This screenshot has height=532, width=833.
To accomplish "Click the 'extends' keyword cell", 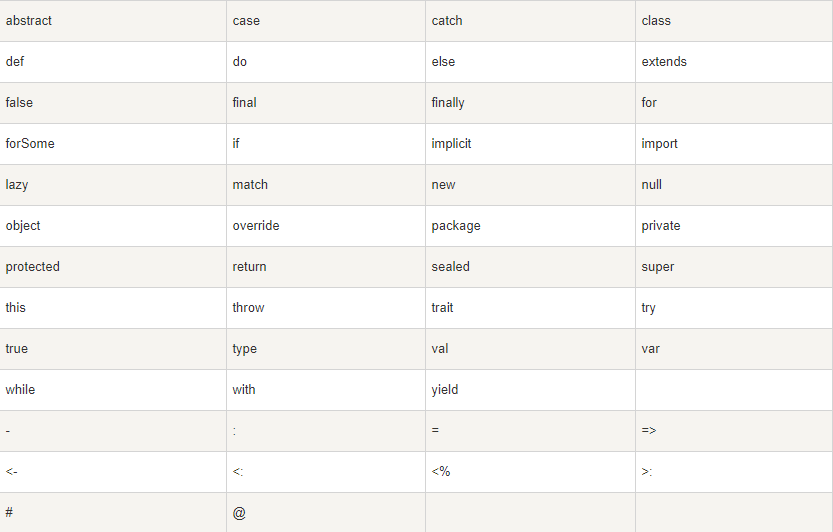I will pyautogui.click(x=664, y=62).
